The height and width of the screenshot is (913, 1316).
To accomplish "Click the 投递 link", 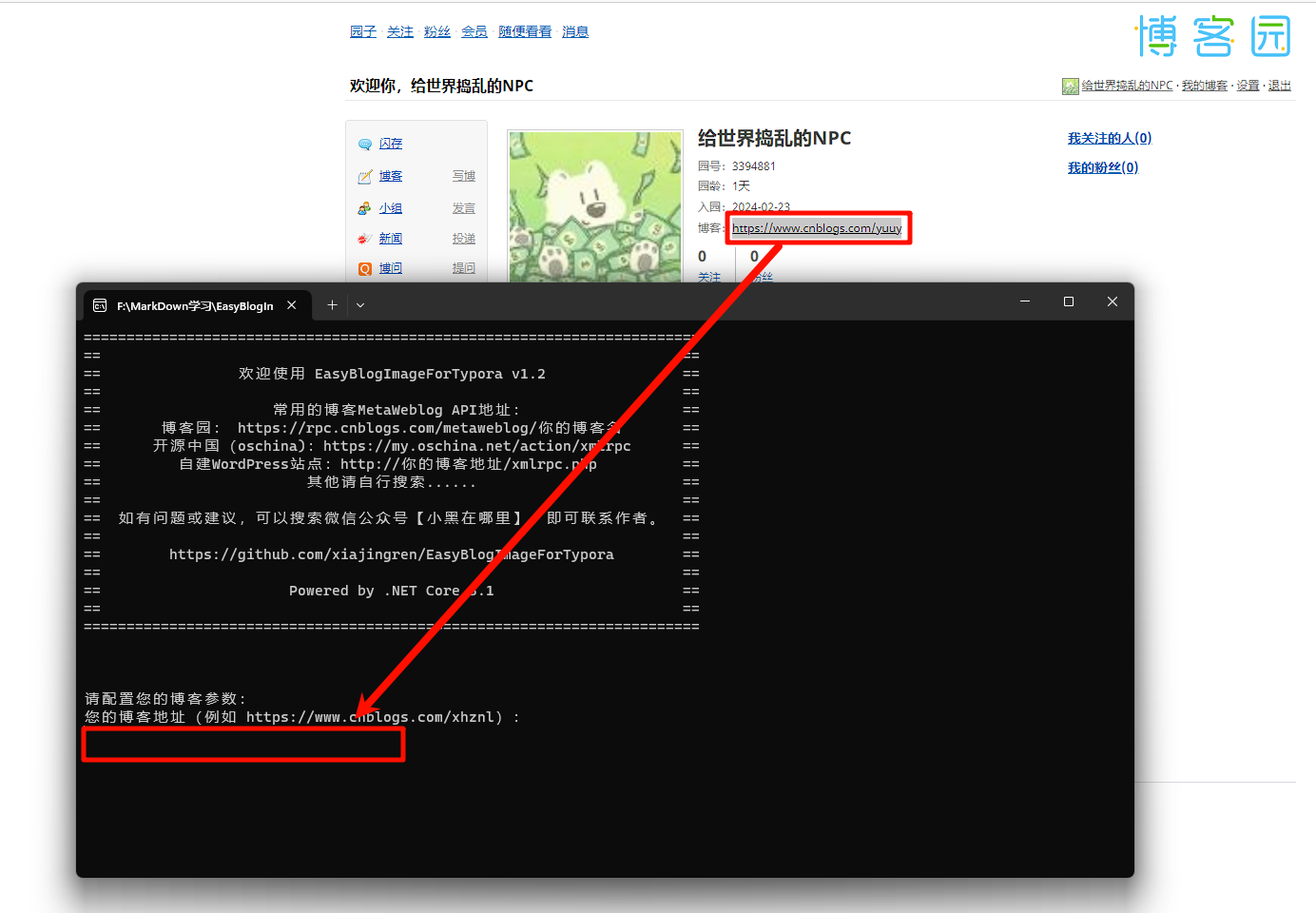I will pos(464,239).
